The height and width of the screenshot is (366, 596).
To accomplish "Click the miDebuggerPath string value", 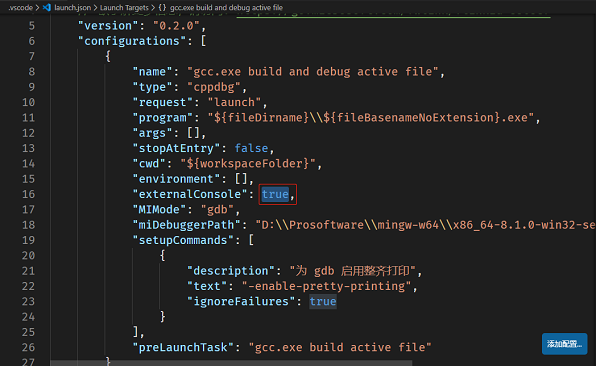I will (x=425, y=225).
